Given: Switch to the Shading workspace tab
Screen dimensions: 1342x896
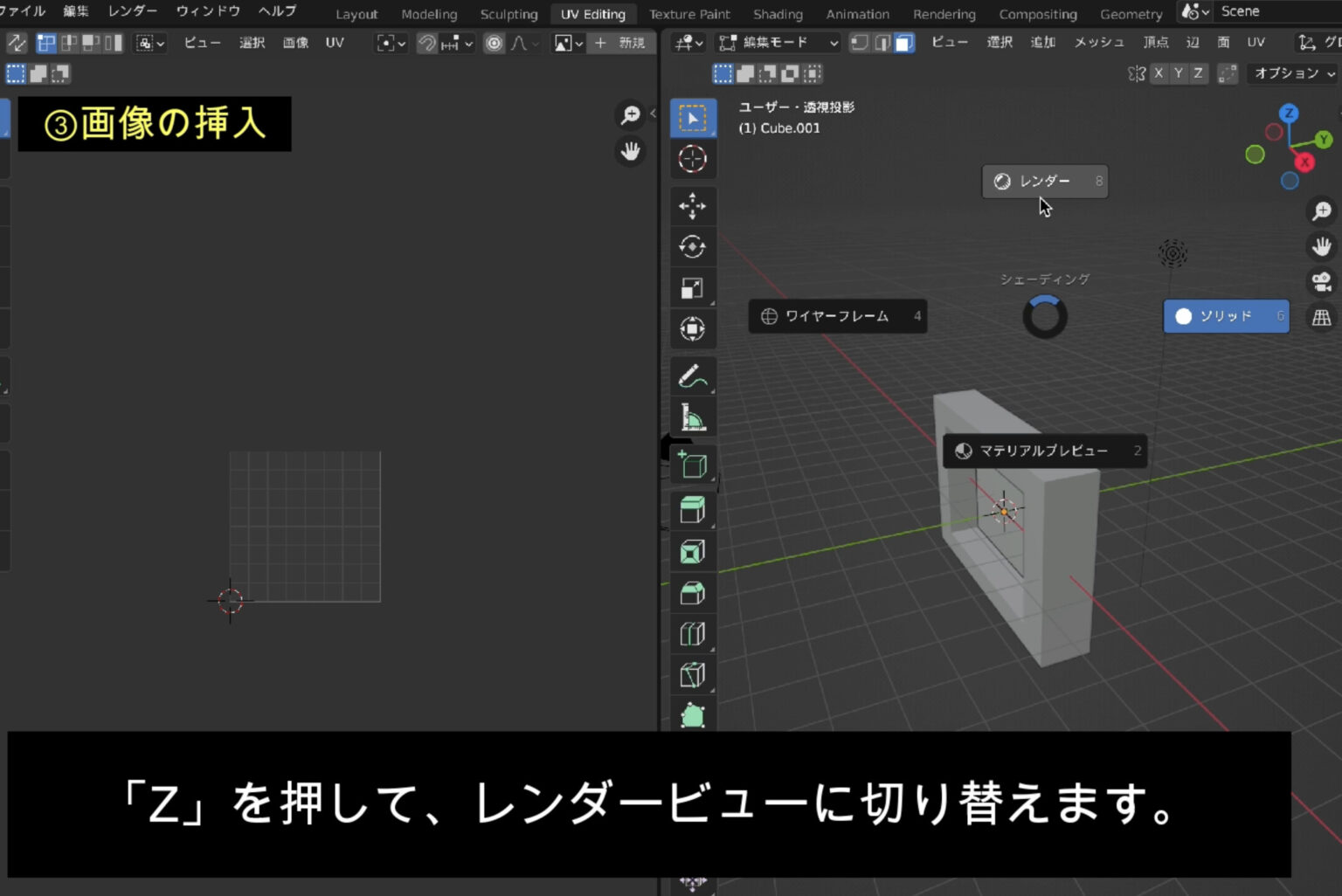Looking at the screenshot, I should click(x=777, y=14).
